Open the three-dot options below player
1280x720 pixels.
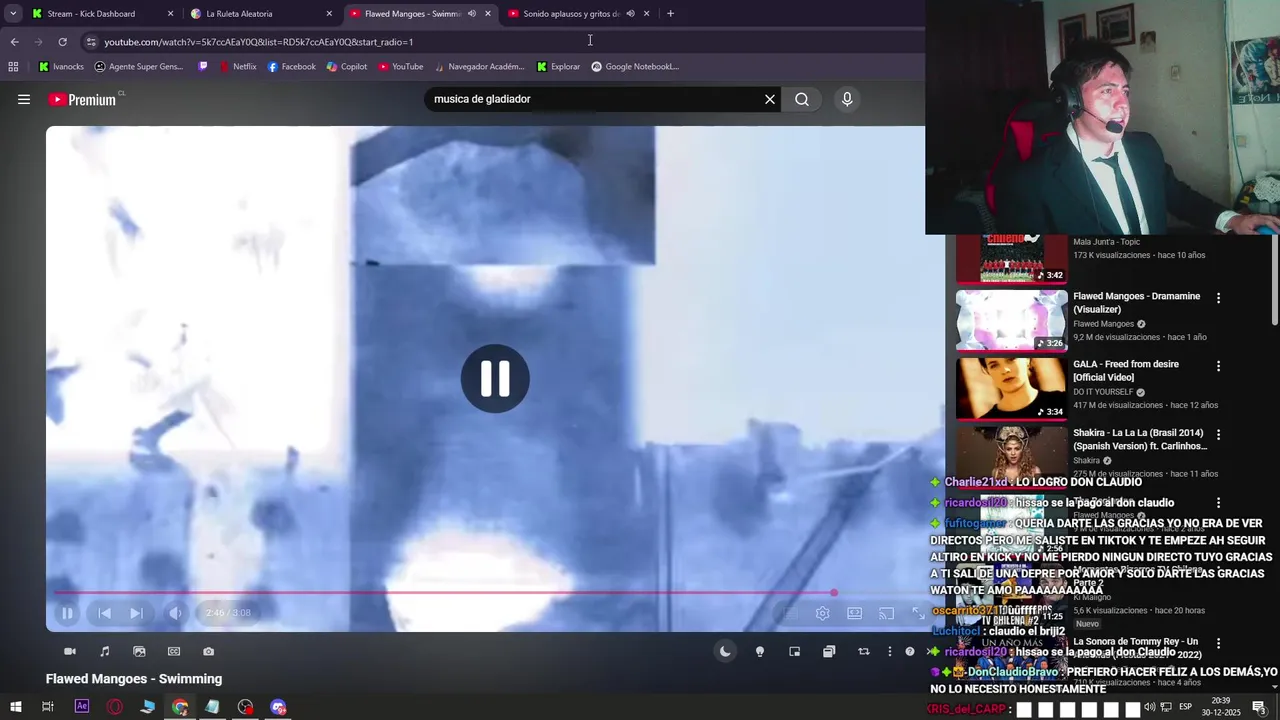pos(889,651)
